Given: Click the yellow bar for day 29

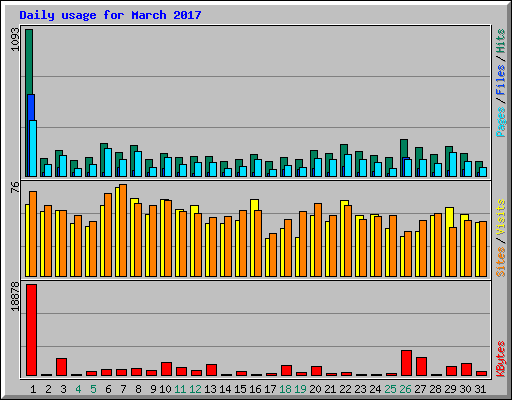Looking at the screenshot, I should coord(449,217).
